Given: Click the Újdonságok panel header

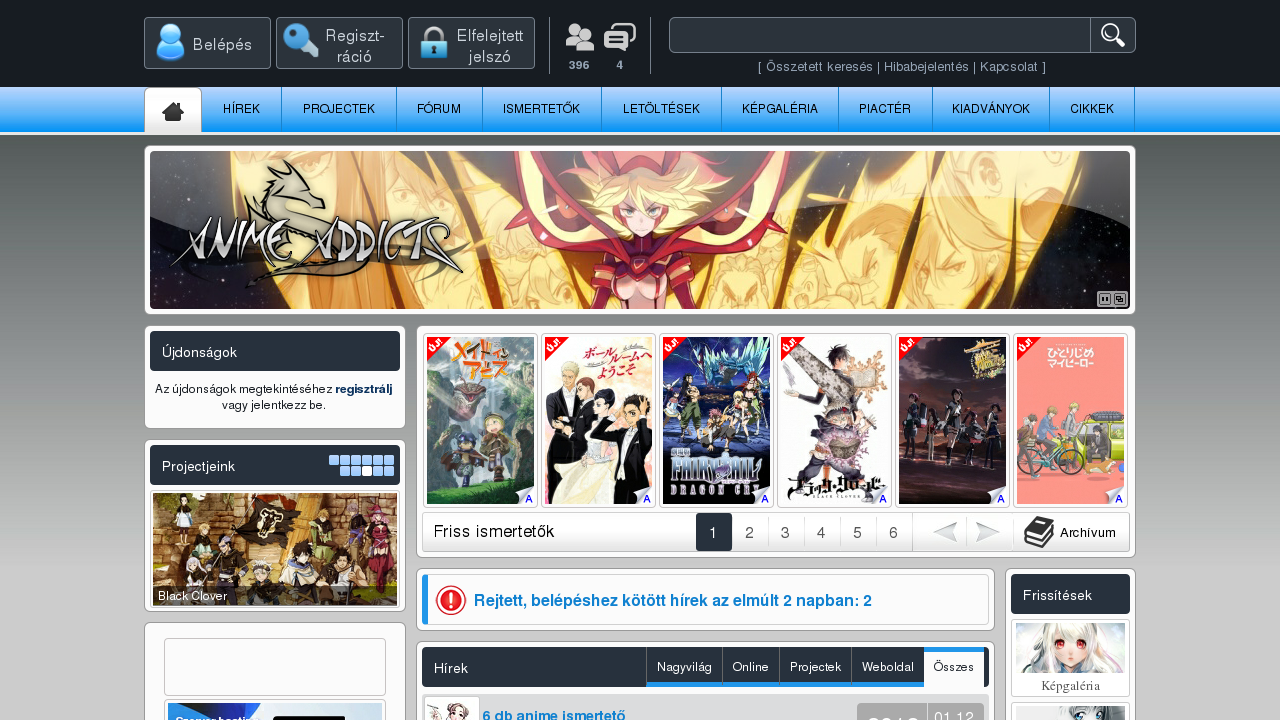Looking at the screenshot, I should click(275, 351).
